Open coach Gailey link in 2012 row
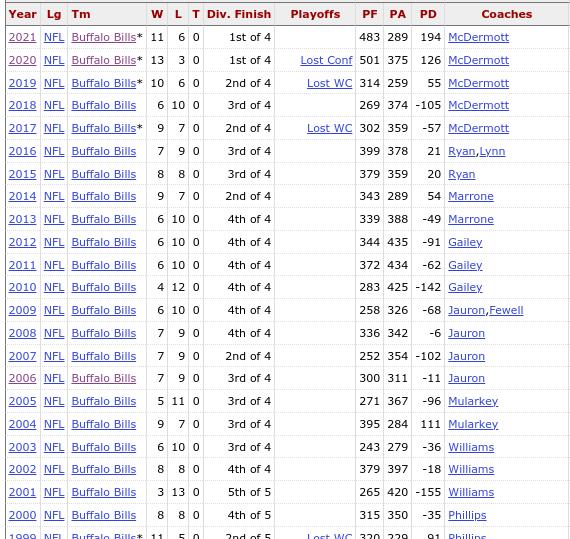 (x=465, y=242)
